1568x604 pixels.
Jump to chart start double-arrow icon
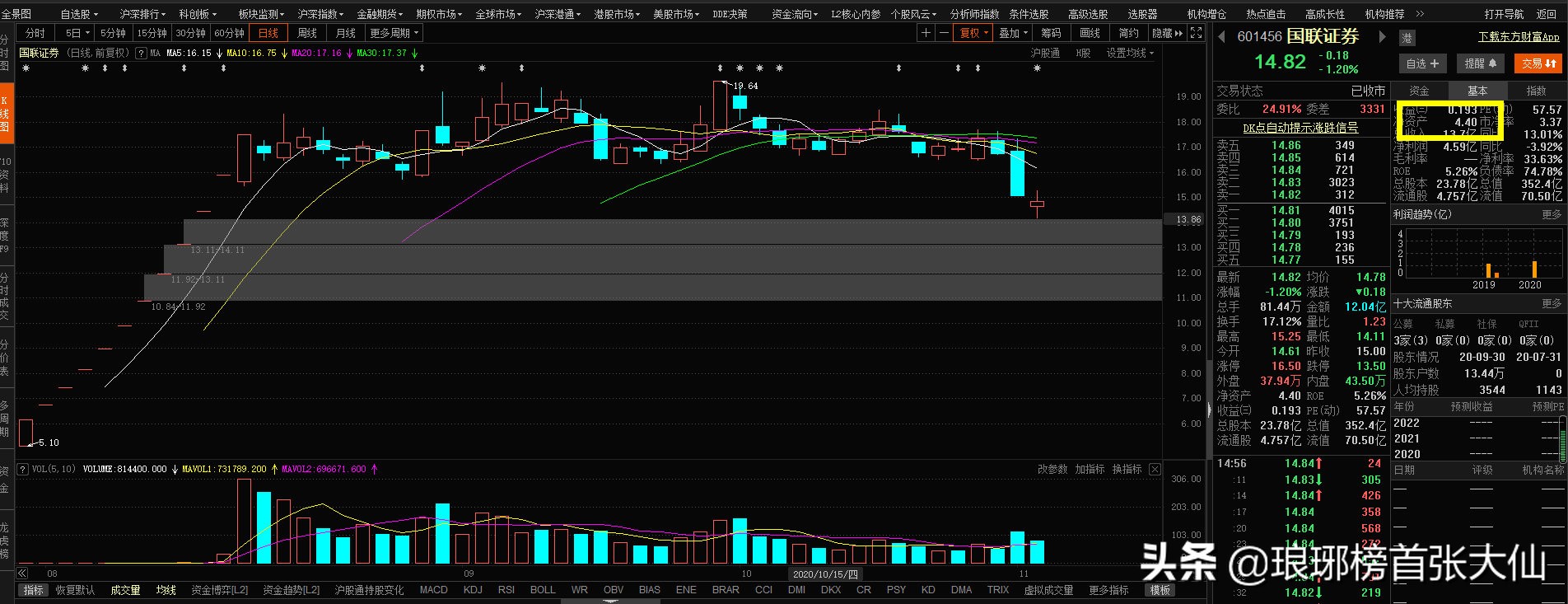[x=21, y=574]
